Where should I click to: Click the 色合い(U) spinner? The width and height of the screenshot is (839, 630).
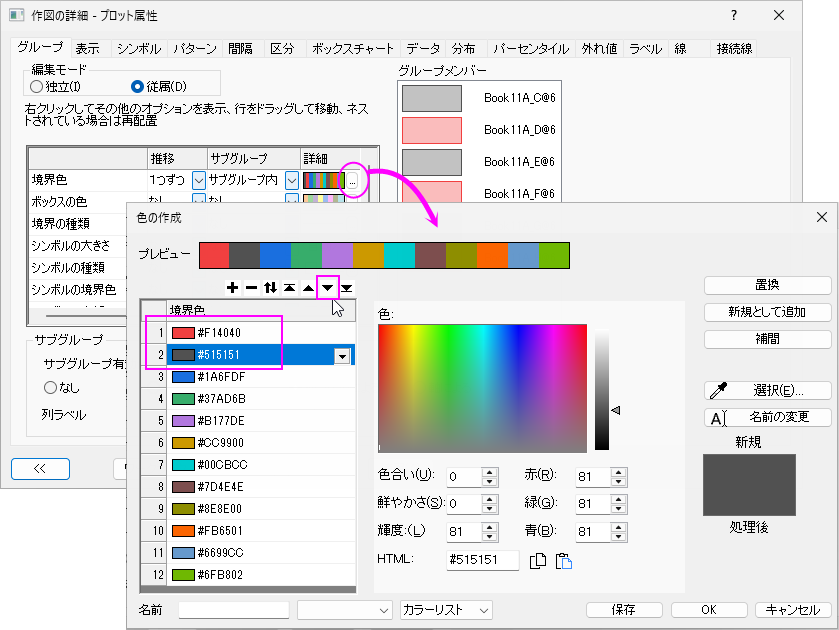click(x=489, y=476)
